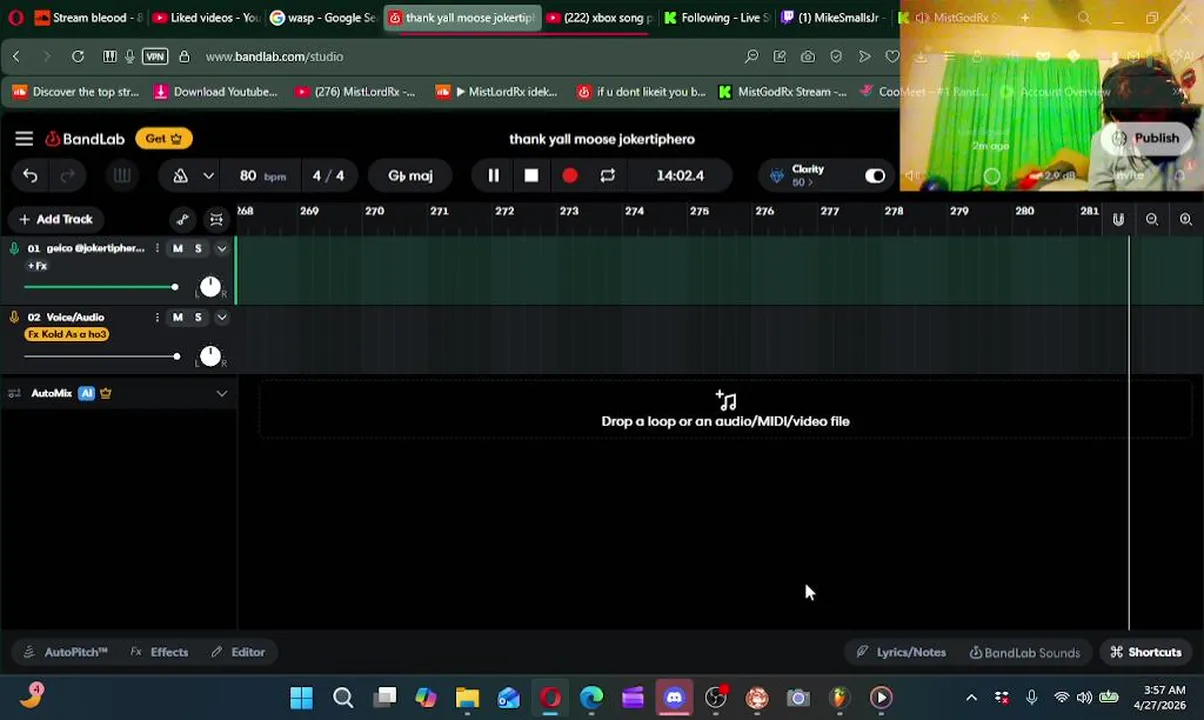Pause playback
The image size is (1204, 720).
pyautogui.click(x=493, y=176)
